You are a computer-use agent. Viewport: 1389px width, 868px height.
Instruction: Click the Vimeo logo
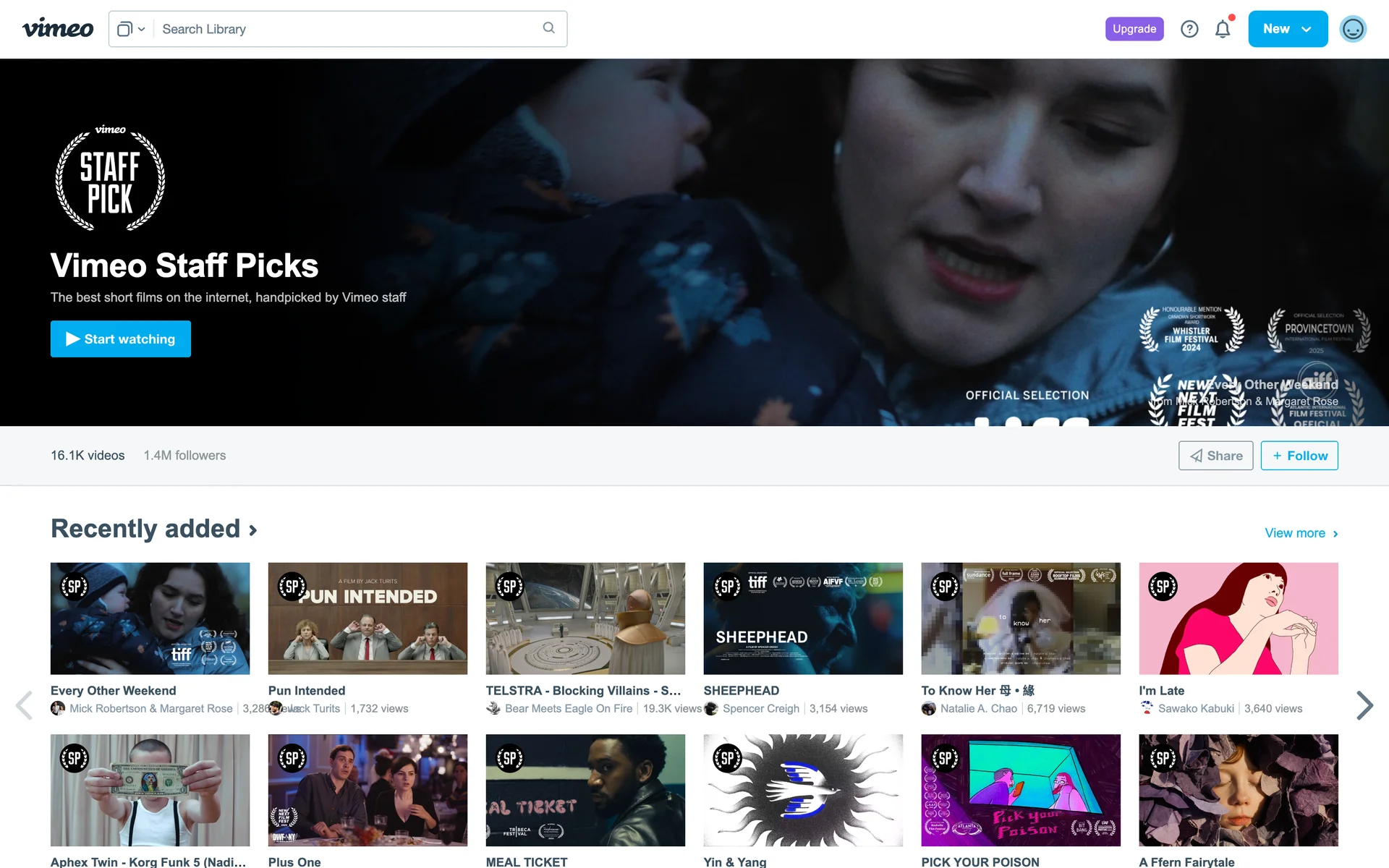58,29
